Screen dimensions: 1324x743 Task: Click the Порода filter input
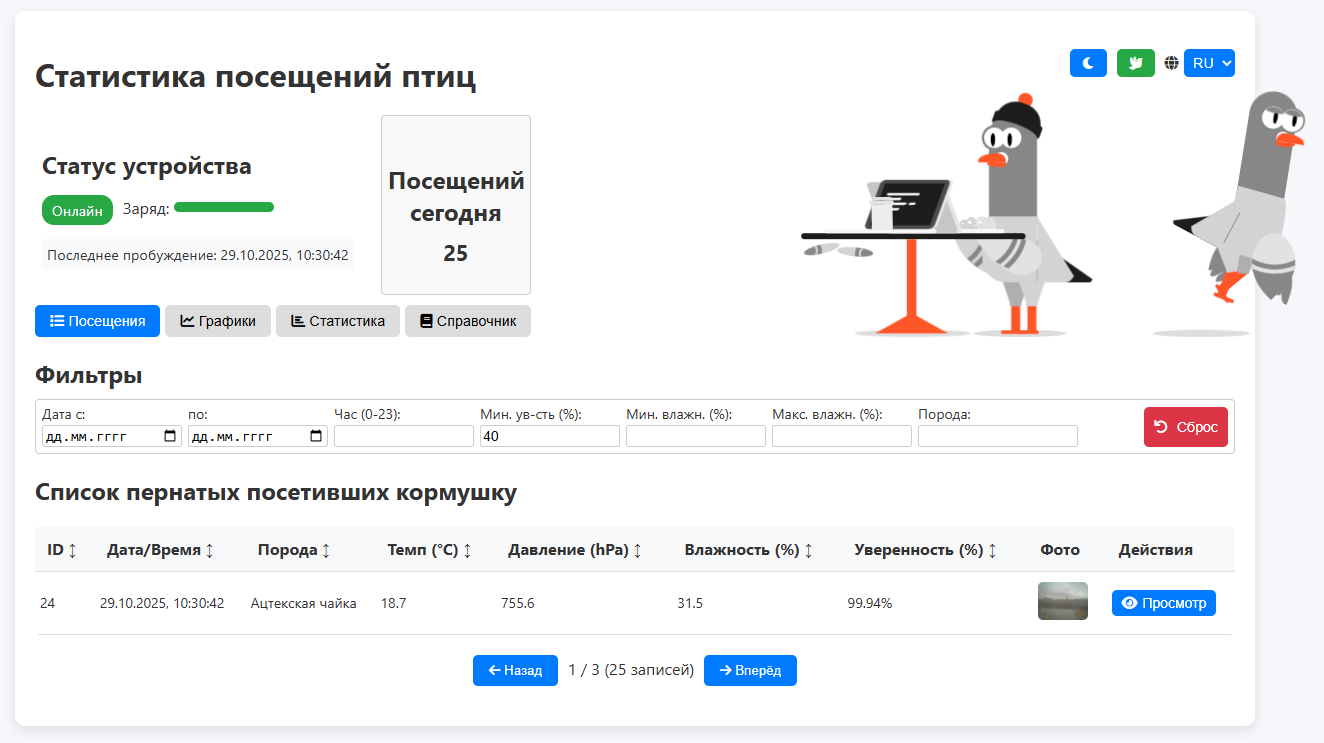[997, 436]
